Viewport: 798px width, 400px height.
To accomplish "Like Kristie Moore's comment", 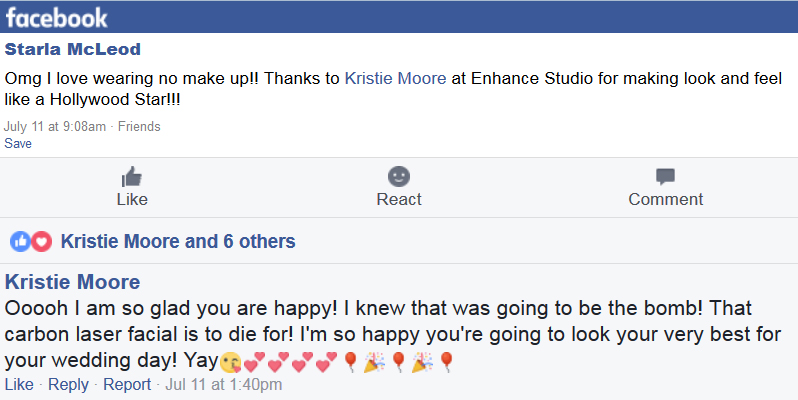I will pos(19,384).
